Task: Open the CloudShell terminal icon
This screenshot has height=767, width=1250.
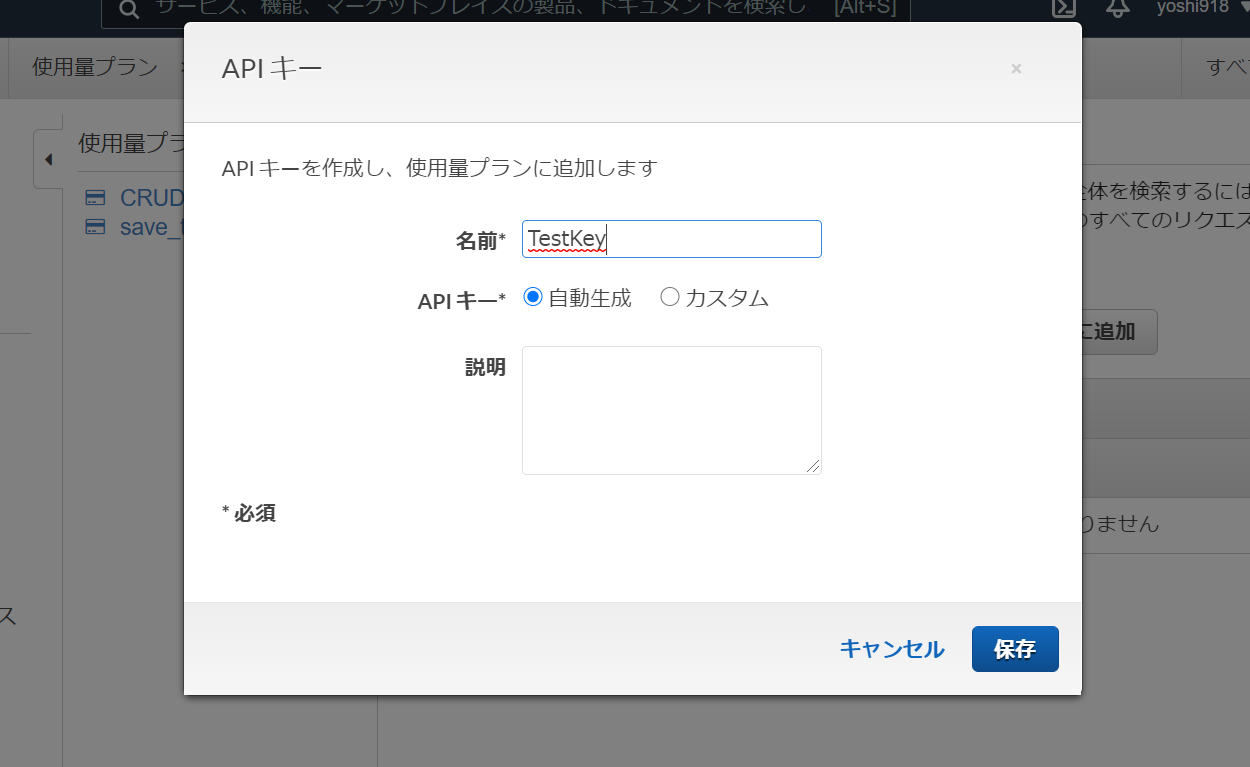Action: pyautogui.click(x=1063, y=9)
